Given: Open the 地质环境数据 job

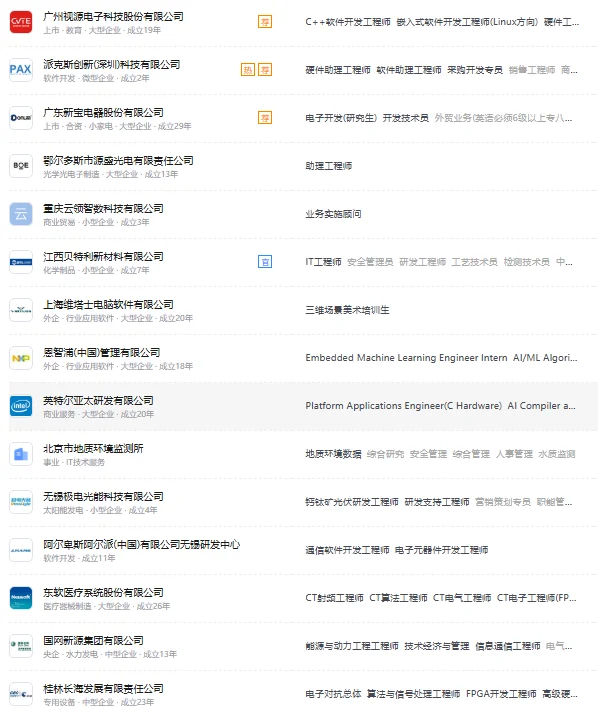Looking at the screenshot, I should pyautogui.click(x=333, y=454).
